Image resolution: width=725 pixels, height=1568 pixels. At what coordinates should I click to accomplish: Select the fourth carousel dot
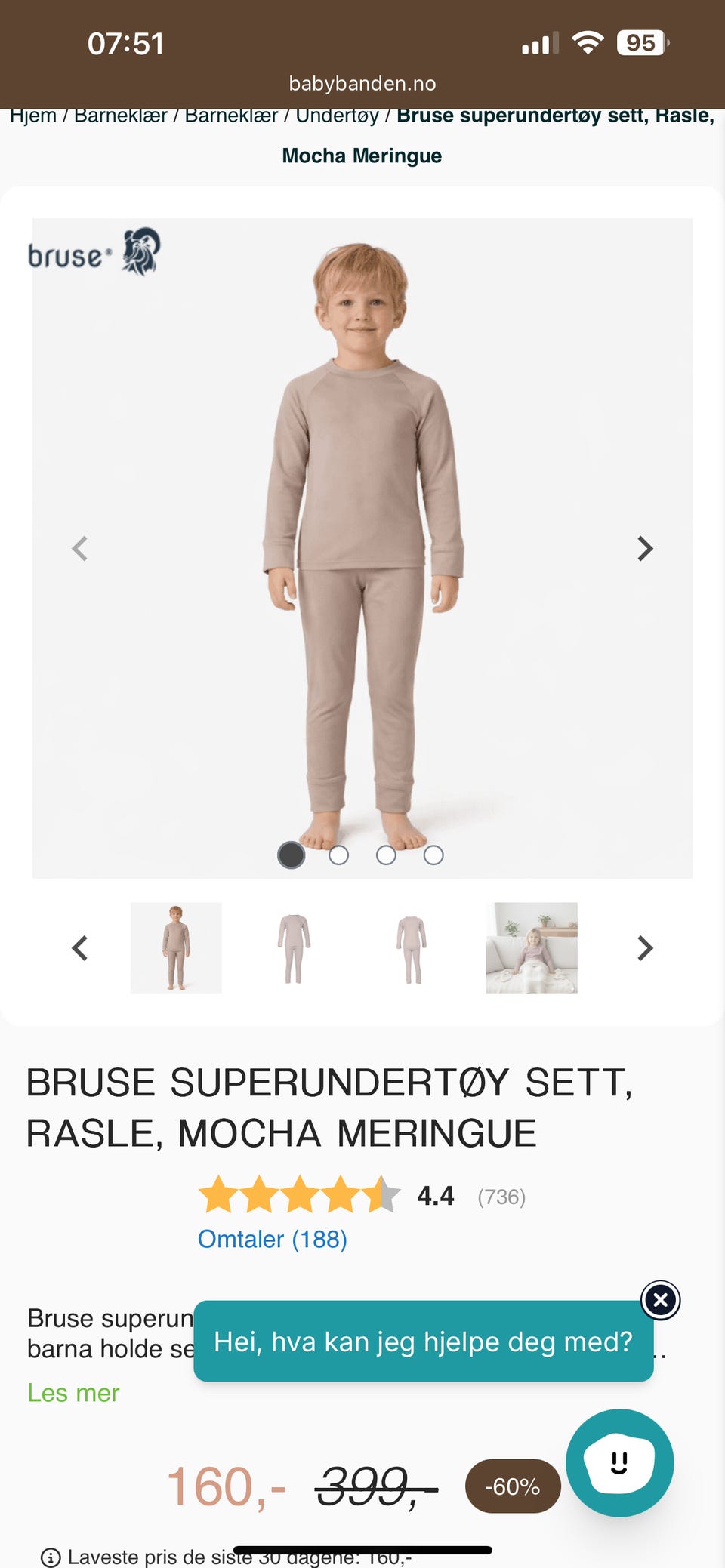click(x=433, y=855)
